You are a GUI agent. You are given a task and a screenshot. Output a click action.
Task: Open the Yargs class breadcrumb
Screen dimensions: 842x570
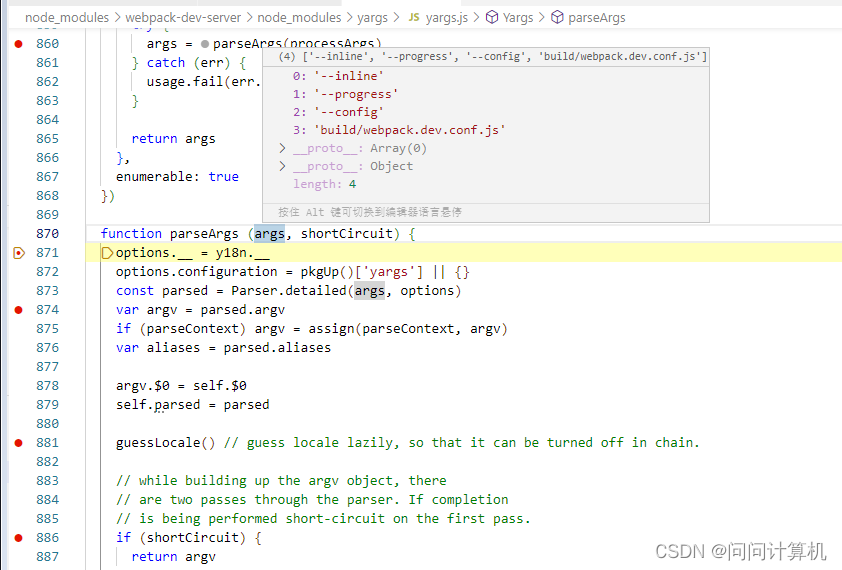click(x=518, y=18)
